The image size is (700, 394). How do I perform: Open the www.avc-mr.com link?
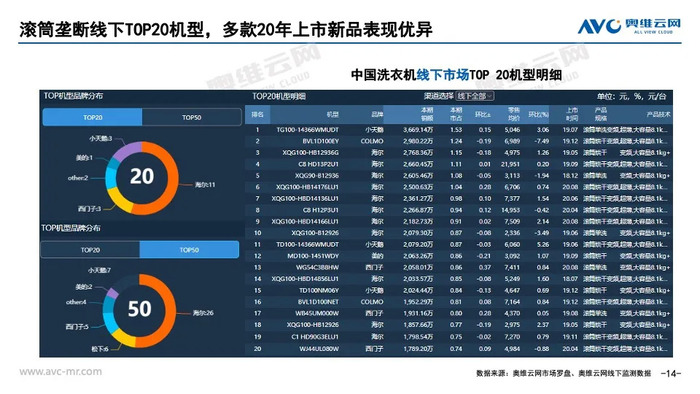60,372
